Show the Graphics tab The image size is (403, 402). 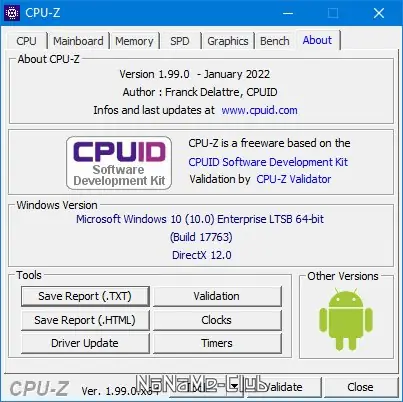(228, 41)
